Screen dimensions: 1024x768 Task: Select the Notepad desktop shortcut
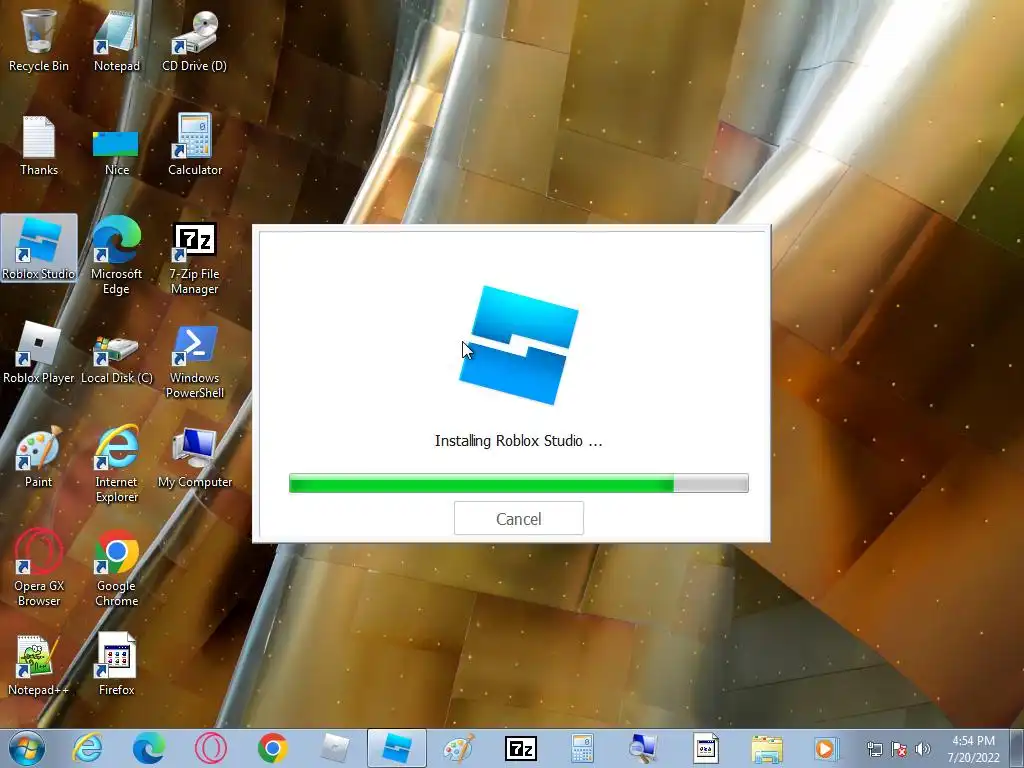pos(116,40)
